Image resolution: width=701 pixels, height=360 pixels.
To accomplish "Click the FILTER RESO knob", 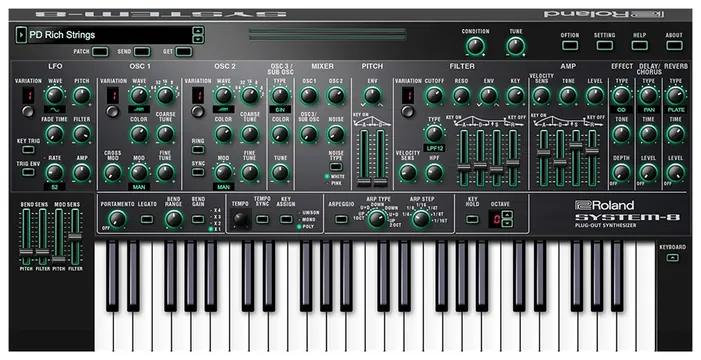I will click(461, 95).
